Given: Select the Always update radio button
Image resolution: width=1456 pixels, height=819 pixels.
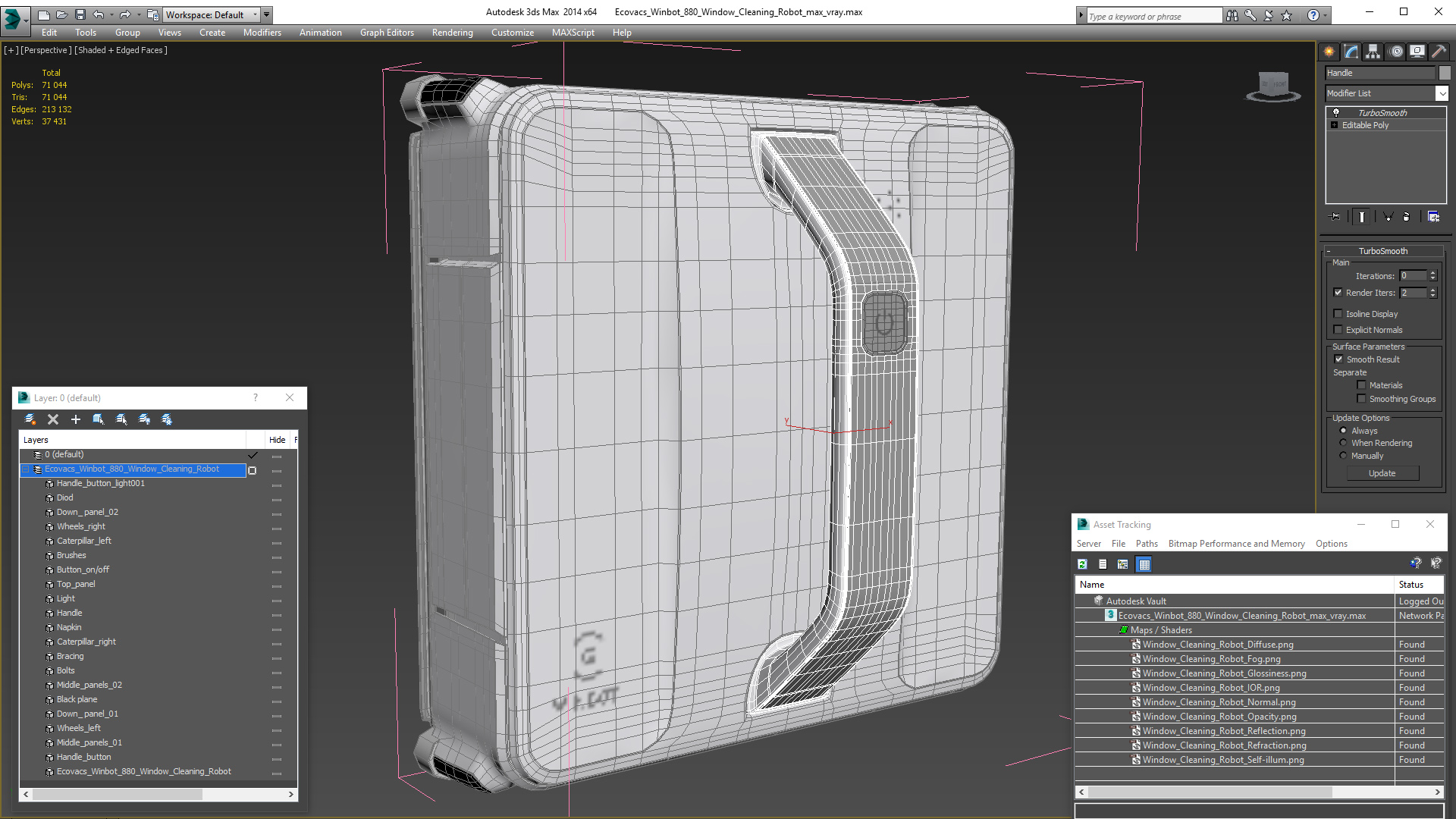Looking at the screenshot, I should coord(1343,431).
